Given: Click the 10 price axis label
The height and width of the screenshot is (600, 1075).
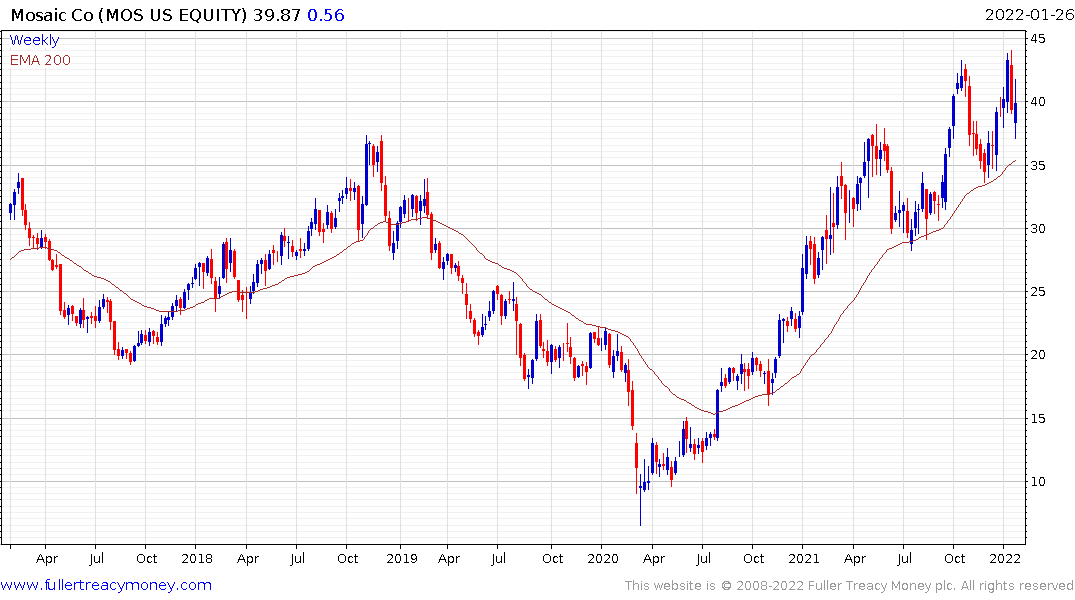Looking at the screenshot, I should pyautogui.click(x=1038, y=482).
